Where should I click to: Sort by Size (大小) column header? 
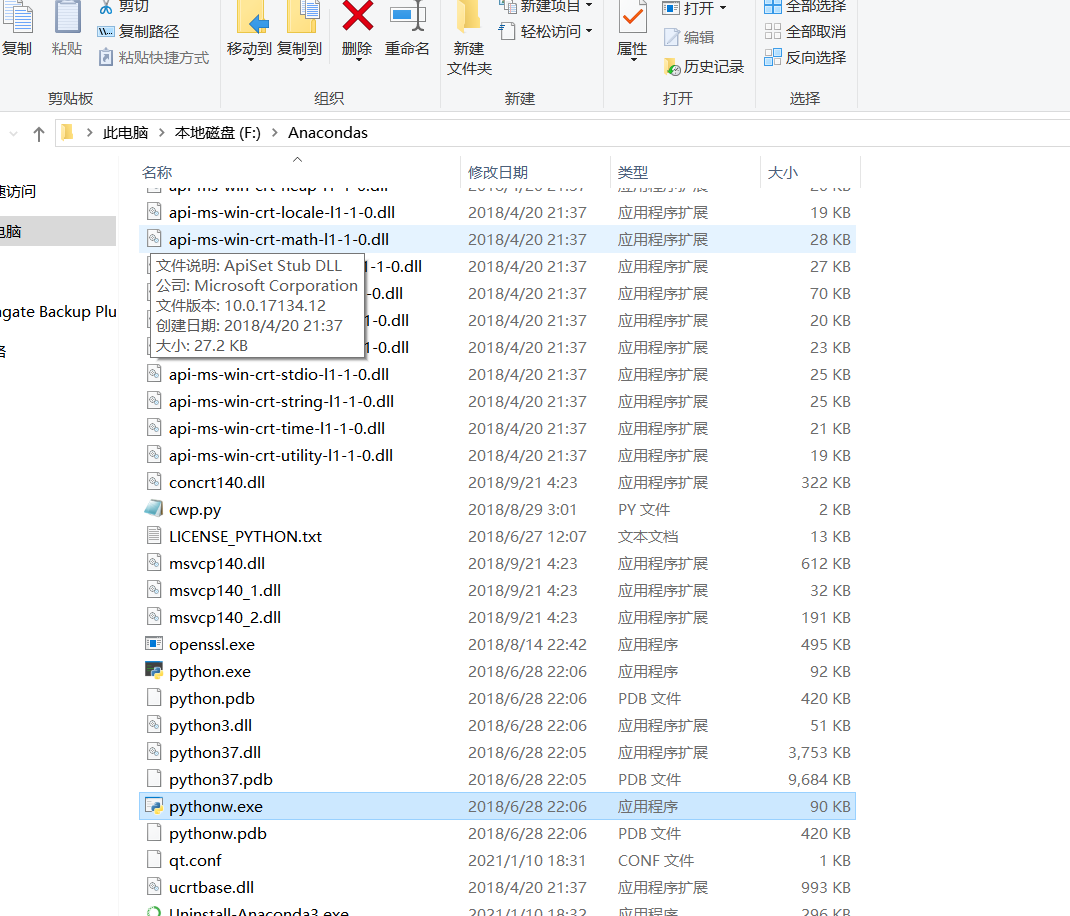pyautogui.click(x=783, y=173)
